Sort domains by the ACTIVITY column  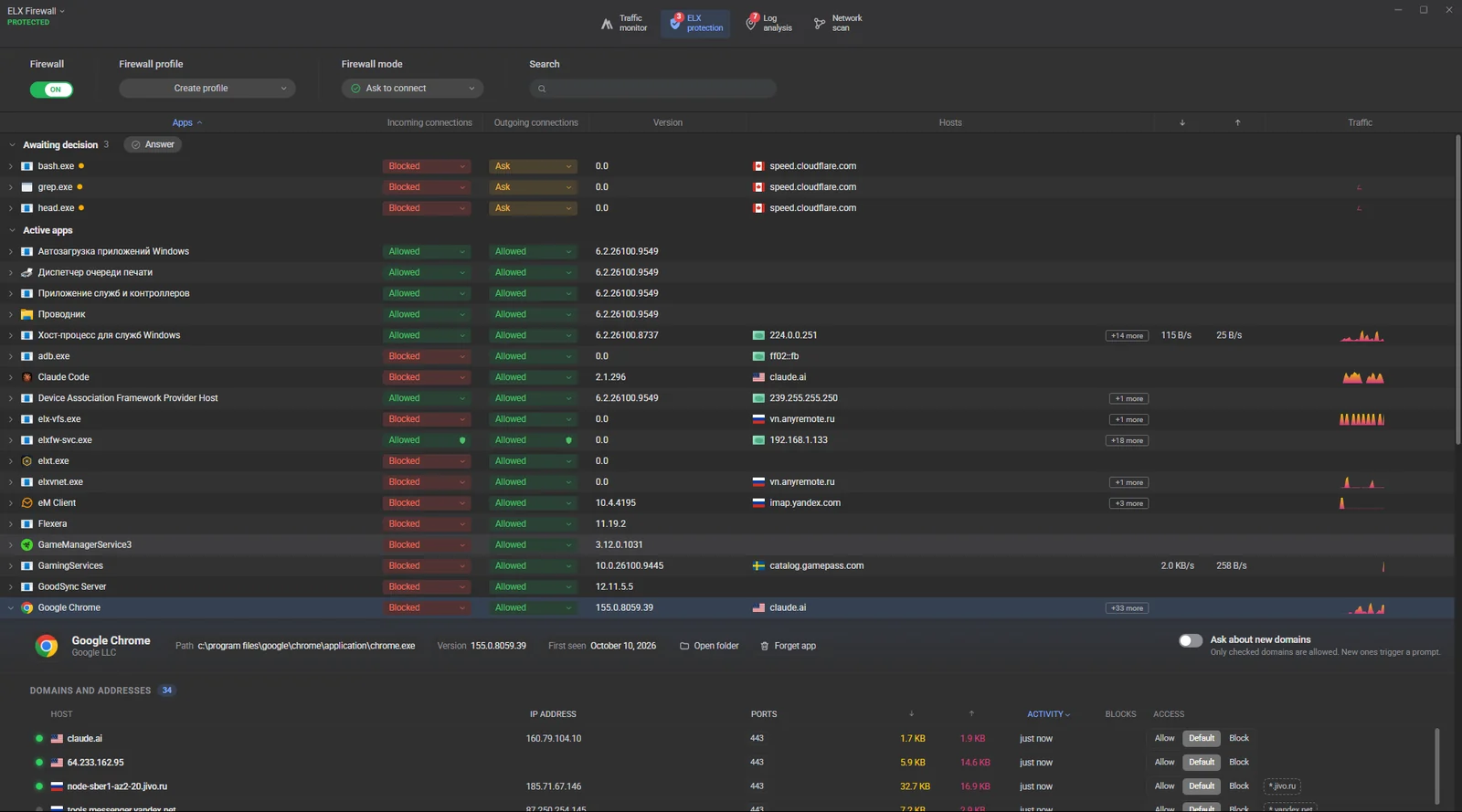point(1048,714)
